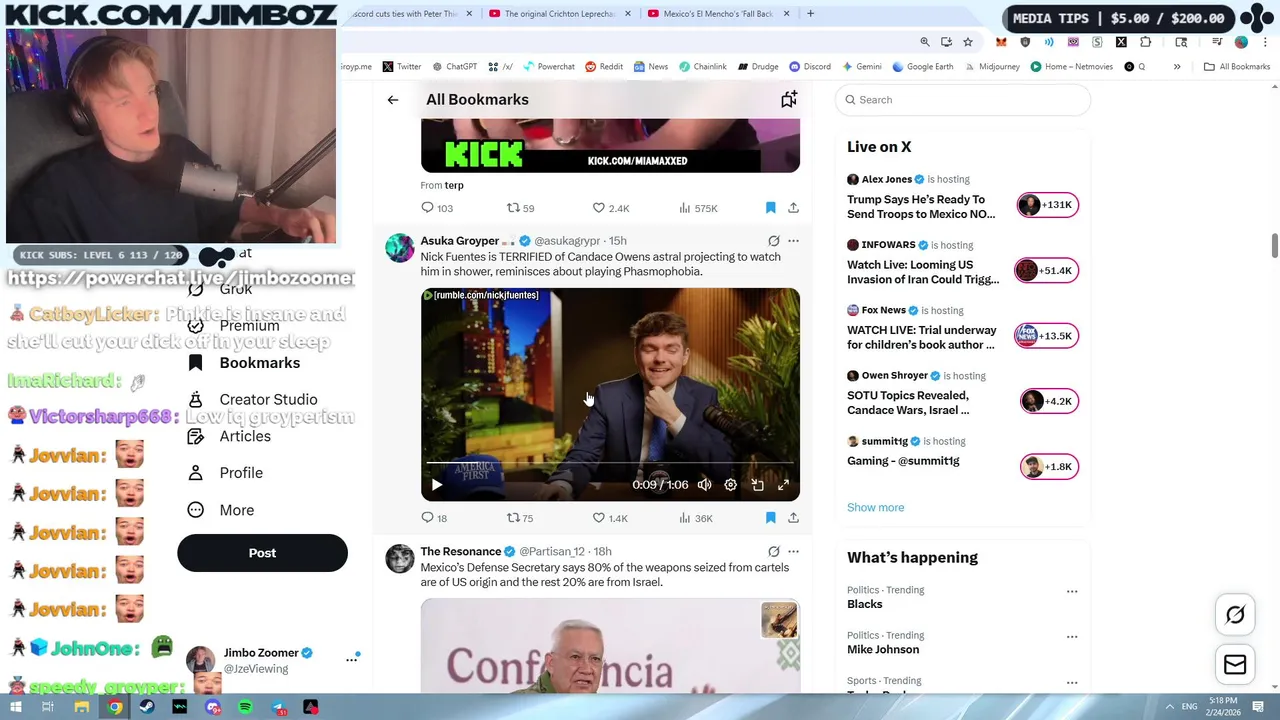Click the Post button
This screenshot has width=1280, height=720.
click(x=262, y=553)
